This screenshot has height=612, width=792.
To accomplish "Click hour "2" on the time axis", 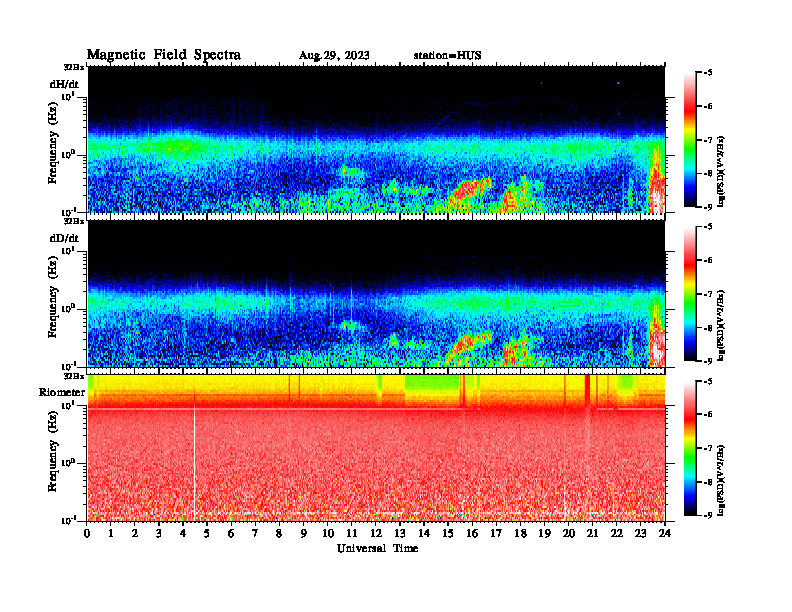I will click(135, 533).
